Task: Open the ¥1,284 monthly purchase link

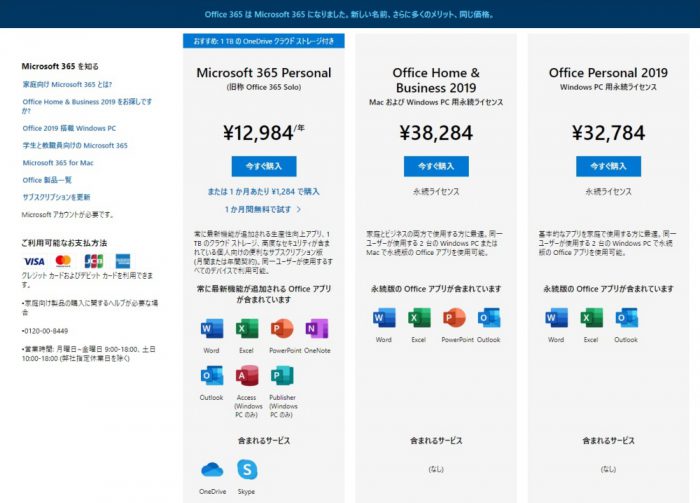Action: [263, 192]
